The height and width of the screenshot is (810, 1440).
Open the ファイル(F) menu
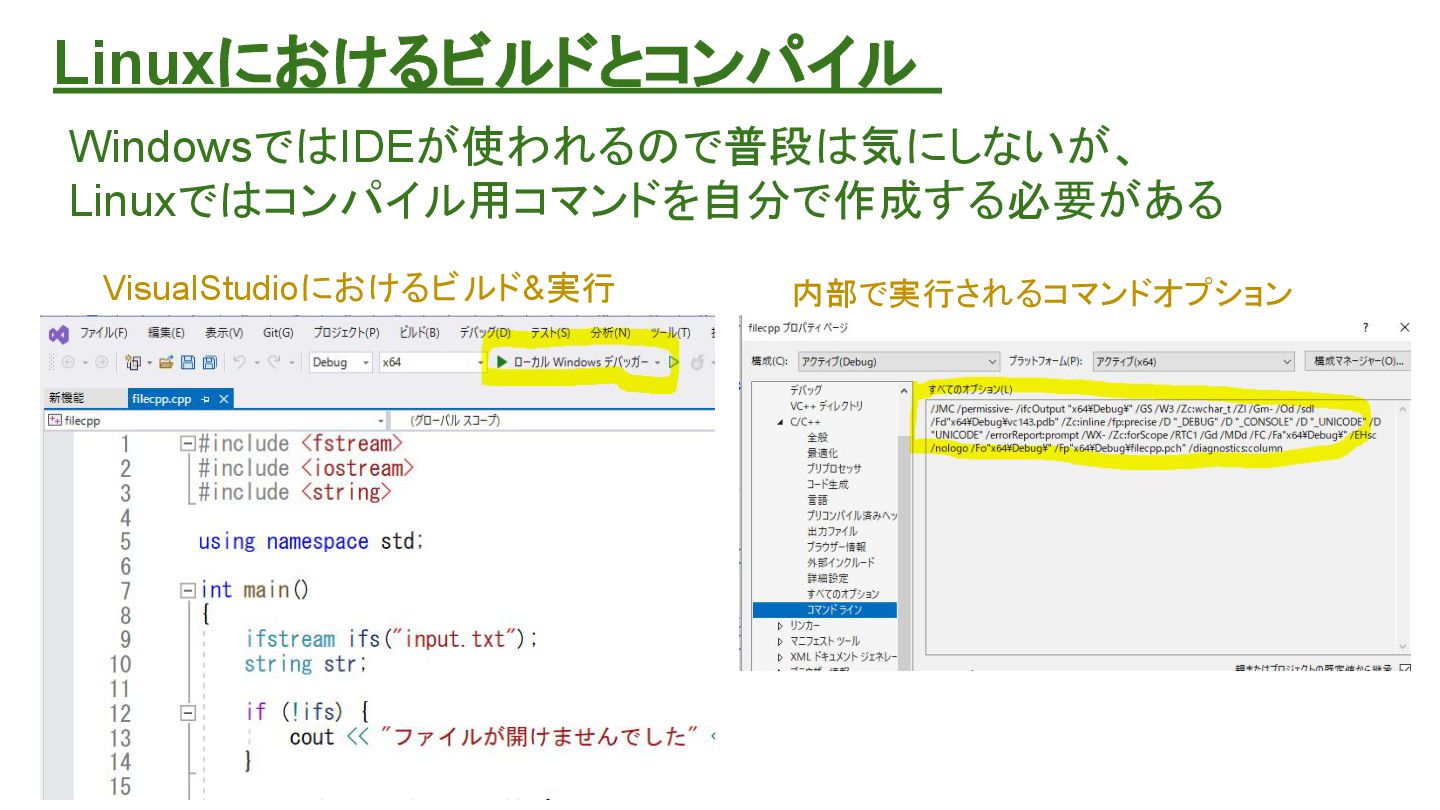104,333
